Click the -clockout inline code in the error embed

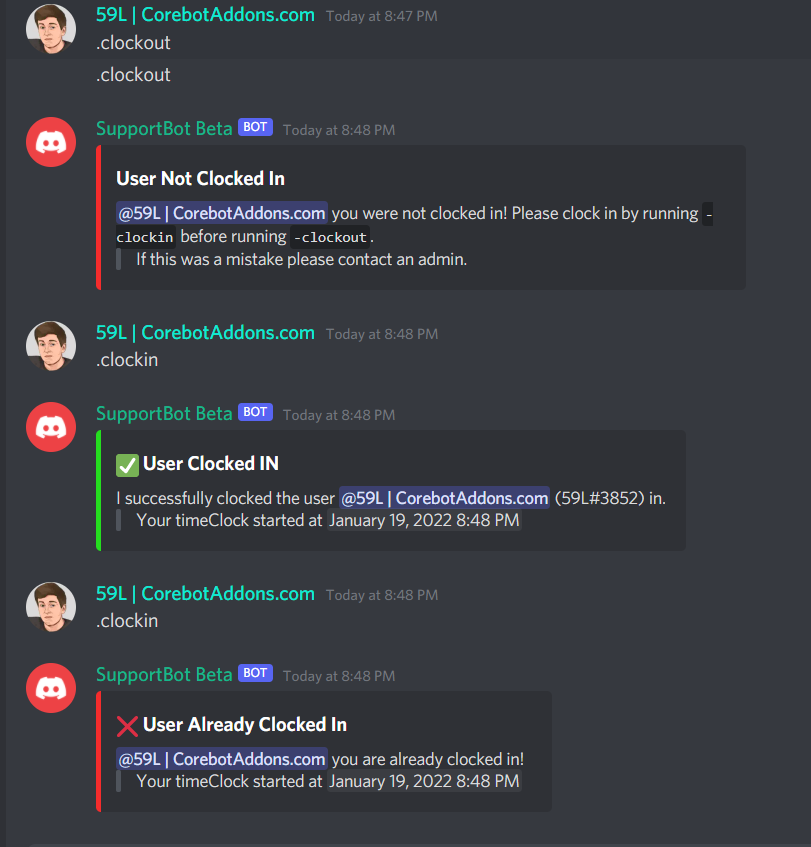330,237
